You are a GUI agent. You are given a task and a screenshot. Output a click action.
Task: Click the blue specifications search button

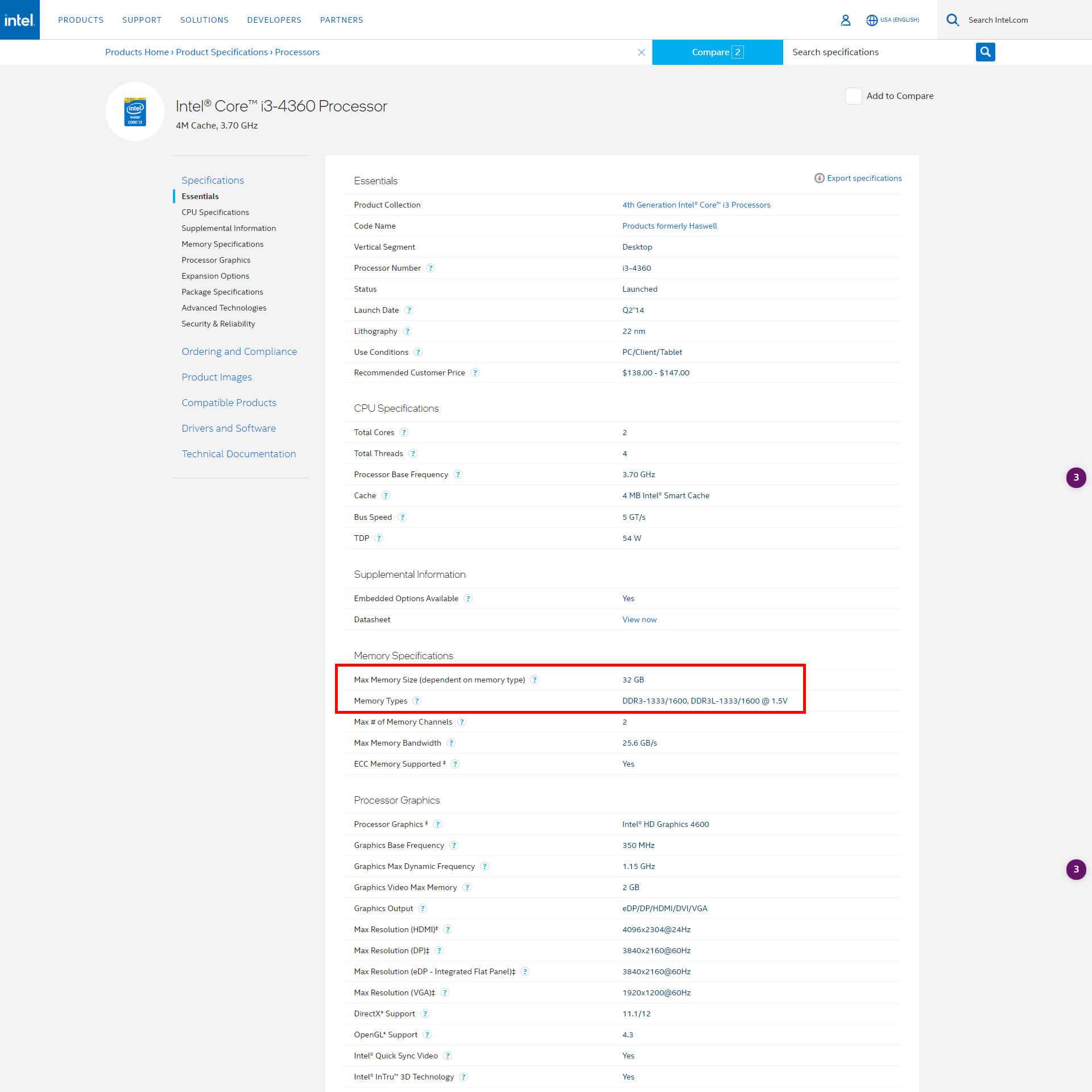[x=985, y=52]
